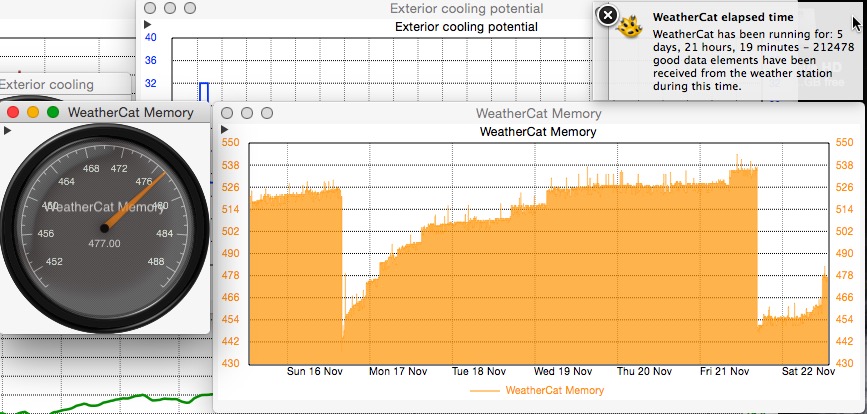Image resolution: width=867 pixels, height=414 pixels.
Task: Close the WeatherCat Memory gauge window
Action: click(x=13, y=113)
